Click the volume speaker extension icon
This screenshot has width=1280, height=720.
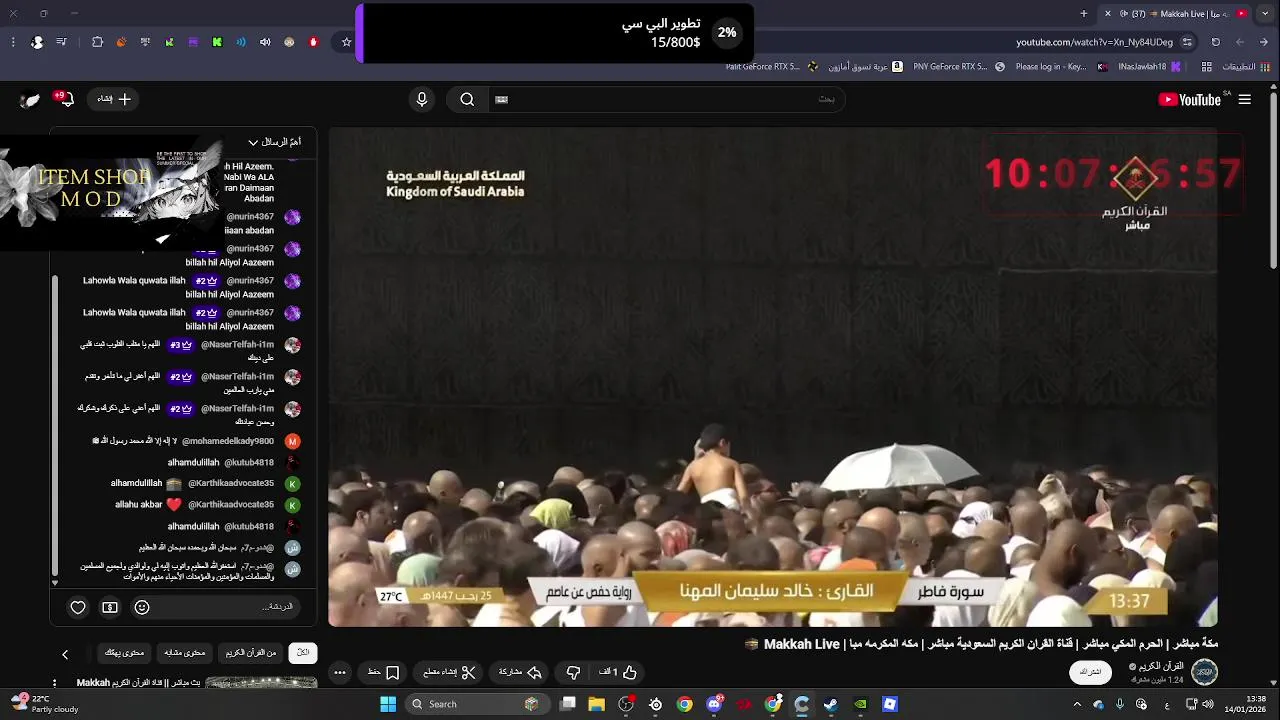click(265, 42)
